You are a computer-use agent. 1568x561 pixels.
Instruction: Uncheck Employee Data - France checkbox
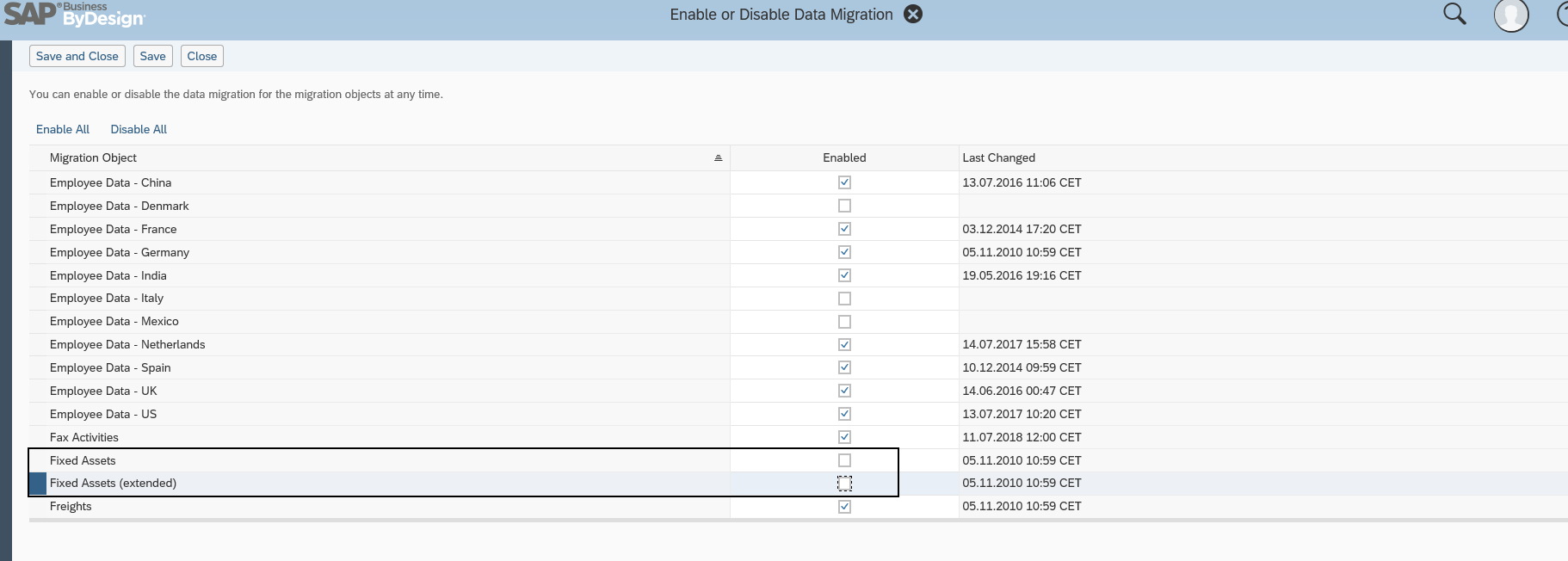(844, 229)
